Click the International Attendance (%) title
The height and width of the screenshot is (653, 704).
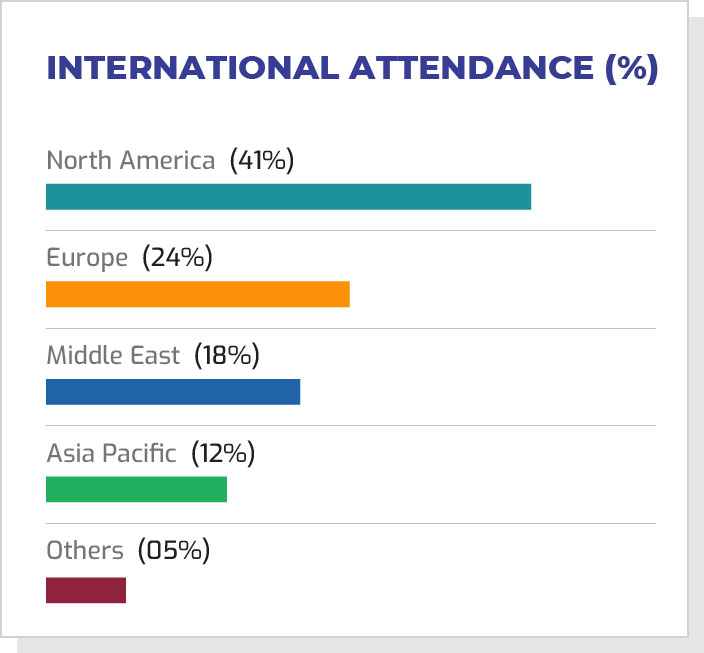352,69
